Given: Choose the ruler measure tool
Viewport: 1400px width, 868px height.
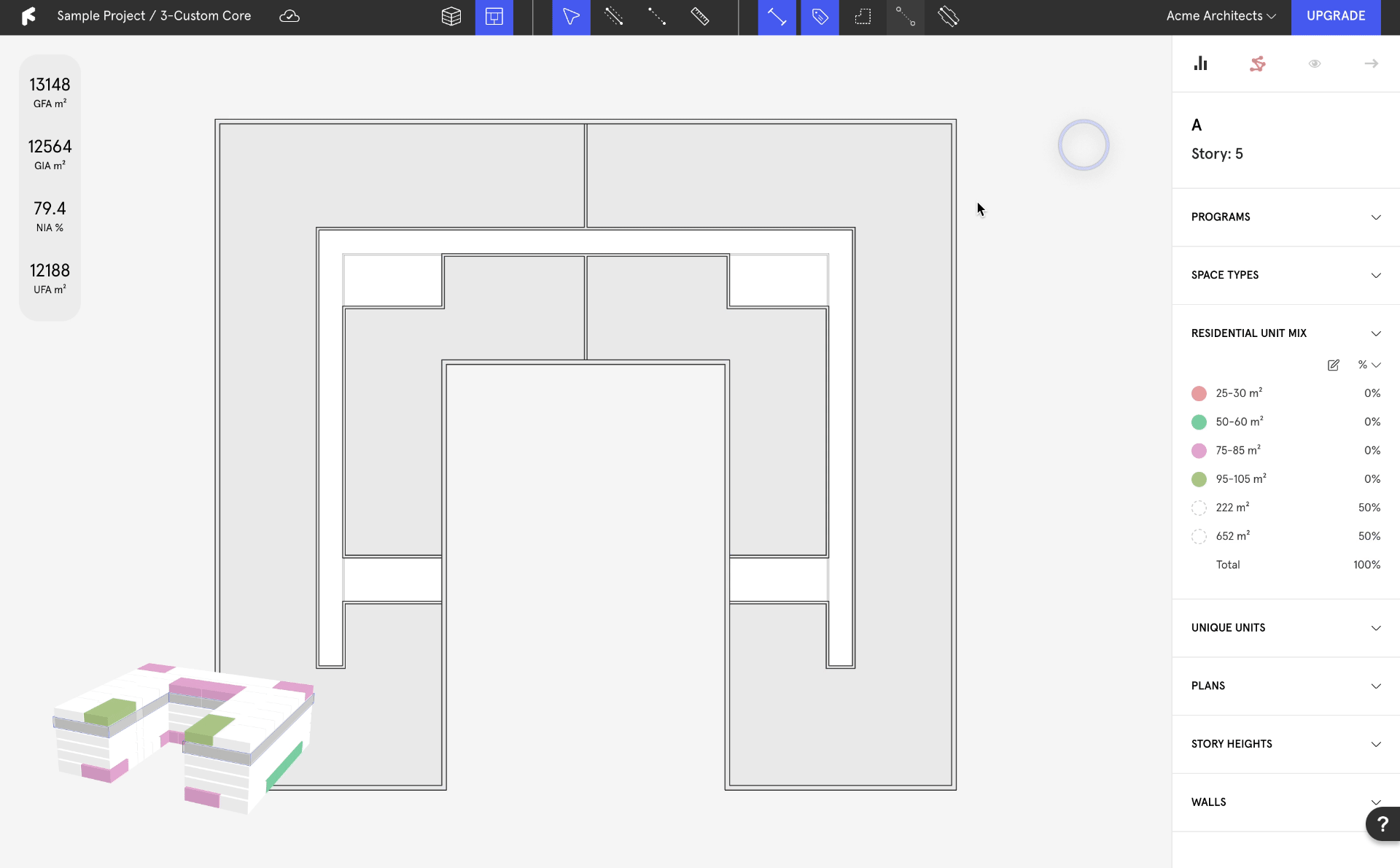Looking at the screenshot, I should coord(700,17).
